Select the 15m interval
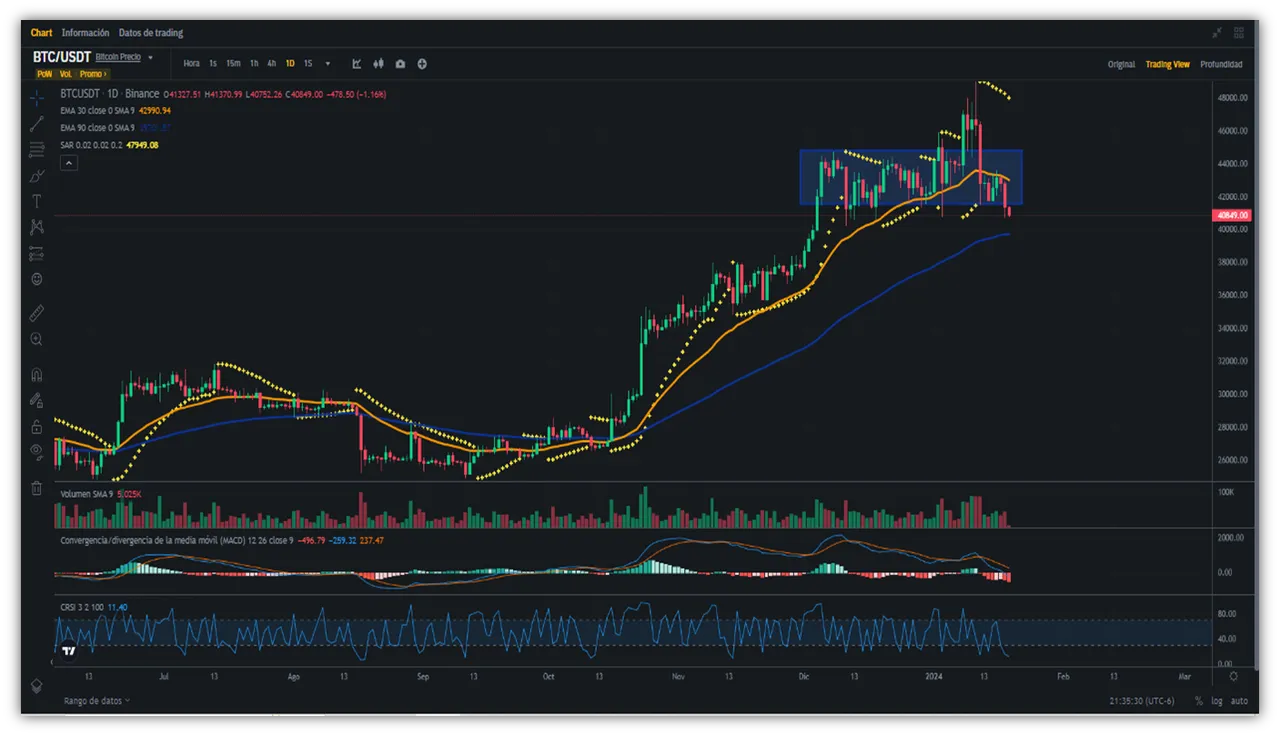This screenshot has height=736, width=1280. coord(233,63)
